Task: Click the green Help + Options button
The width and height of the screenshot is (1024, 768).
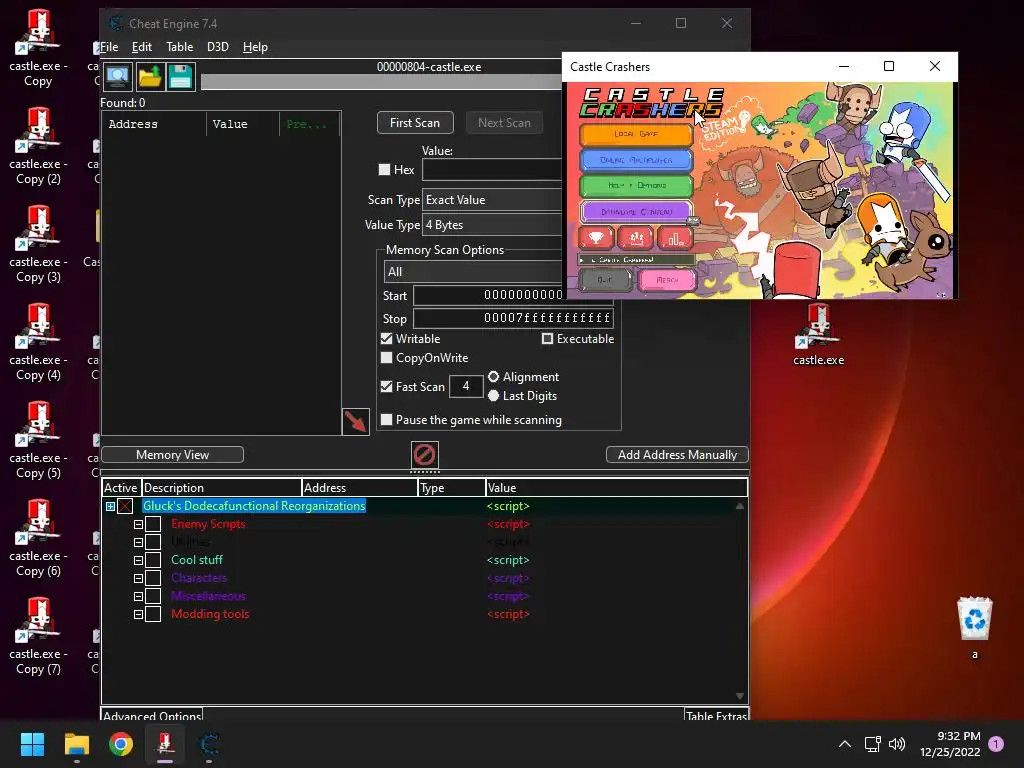Action: [636, 185]
